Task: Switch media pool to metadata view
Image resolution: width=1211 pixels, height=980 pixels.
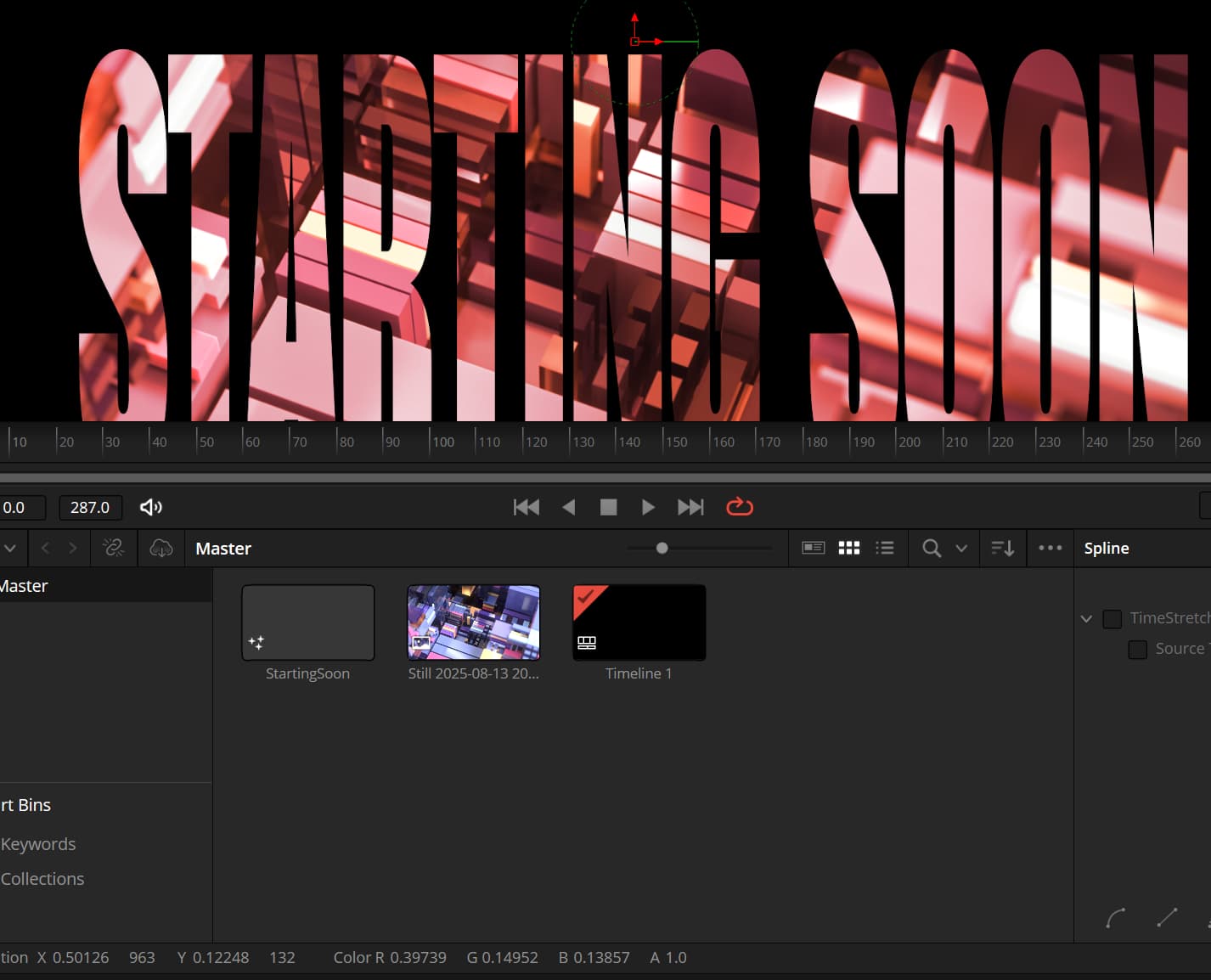Action: [x=813, y=548]
